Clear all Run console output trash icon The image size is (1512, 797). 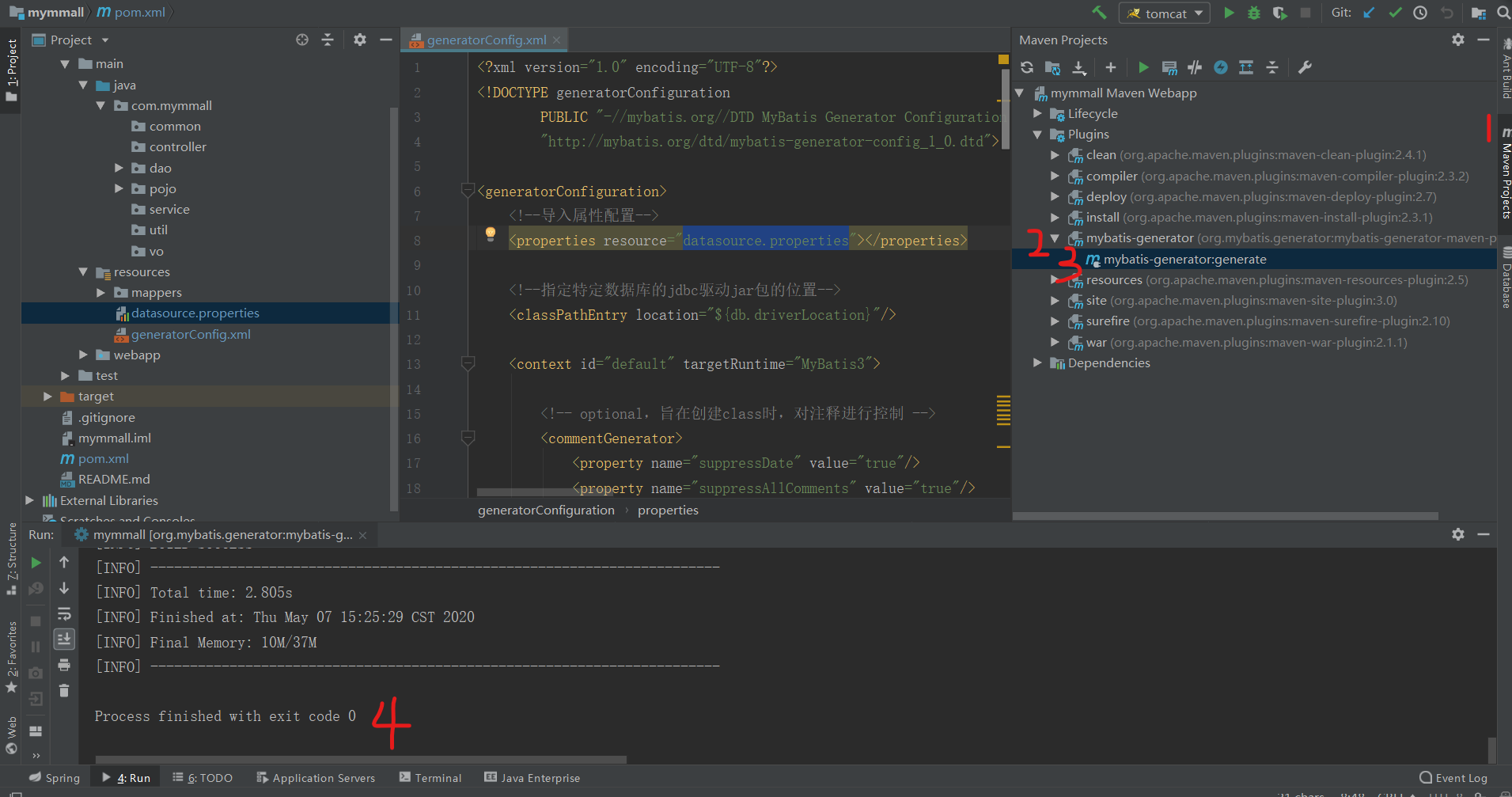pyautogui.click(x=64, y=691)
